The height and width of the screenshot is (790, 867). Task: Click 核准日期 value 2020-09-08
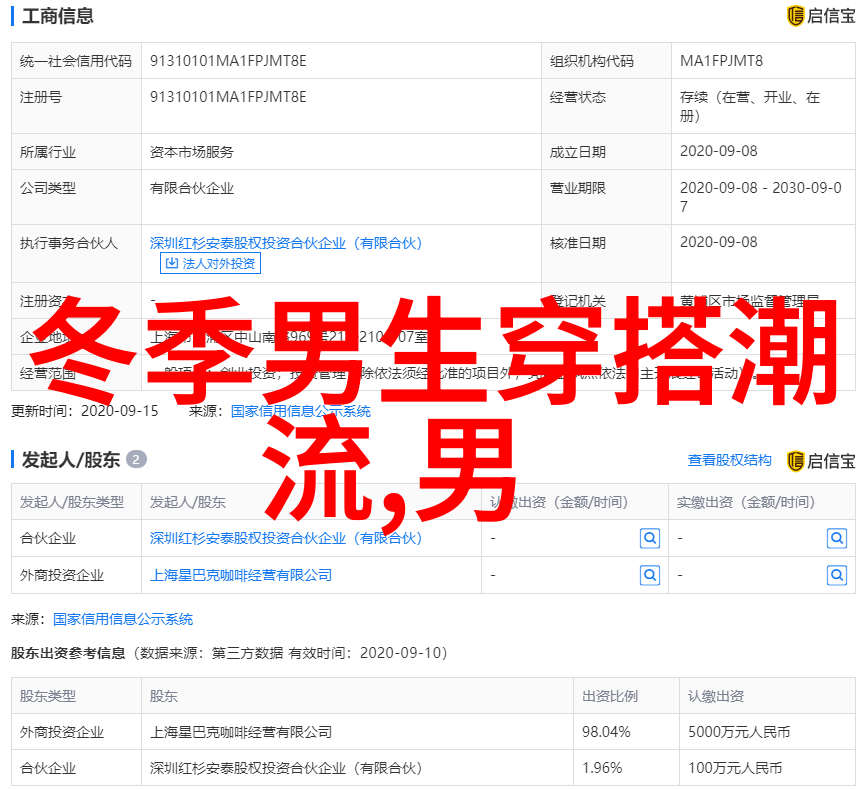point(718,242)
